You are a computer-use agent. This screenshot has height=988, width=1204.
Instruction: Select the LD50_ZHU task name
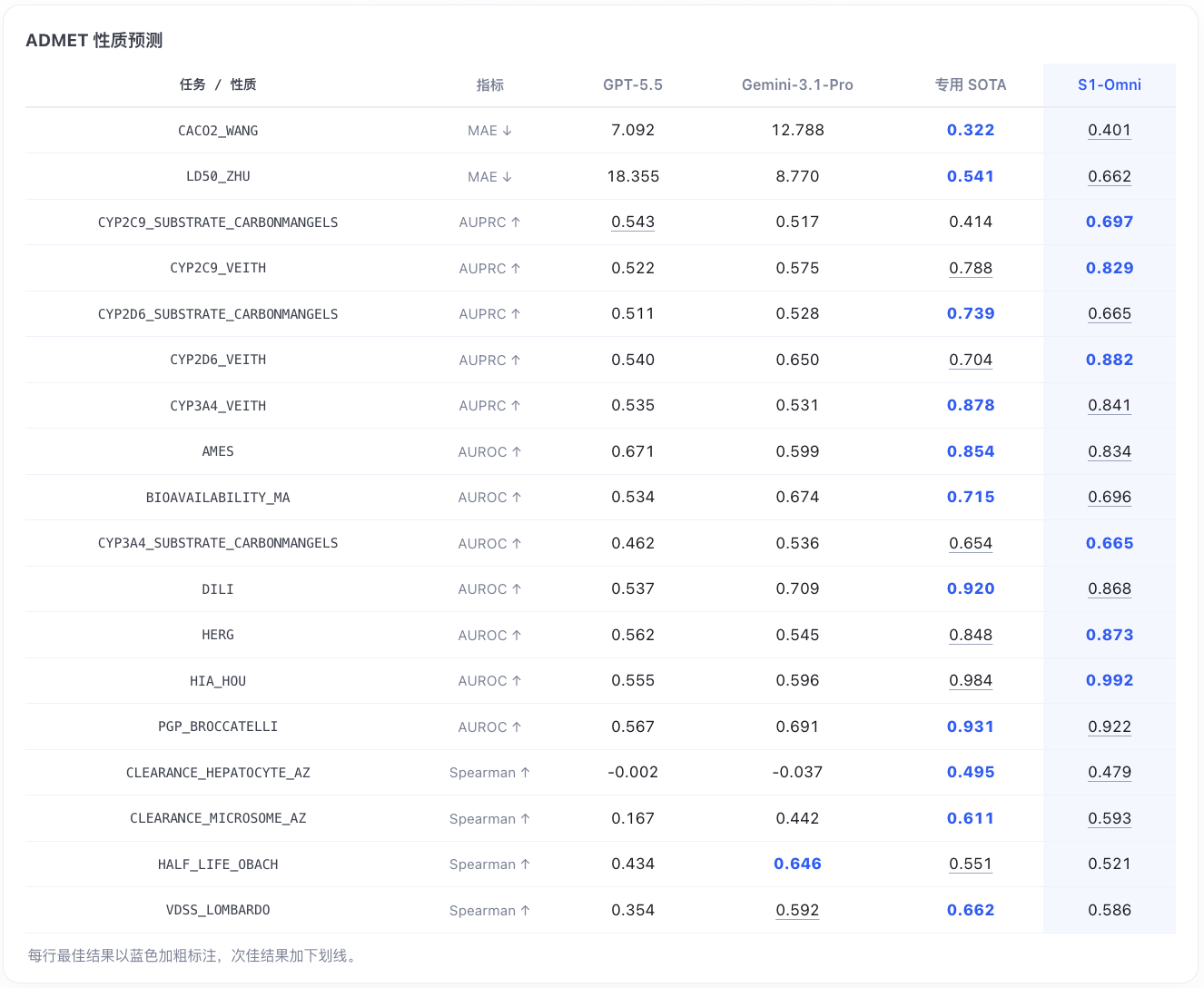(x=218, y=176)
